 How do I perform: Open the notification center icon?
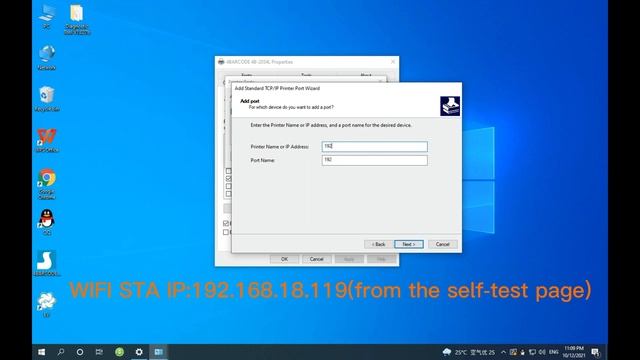click(596, 352)
